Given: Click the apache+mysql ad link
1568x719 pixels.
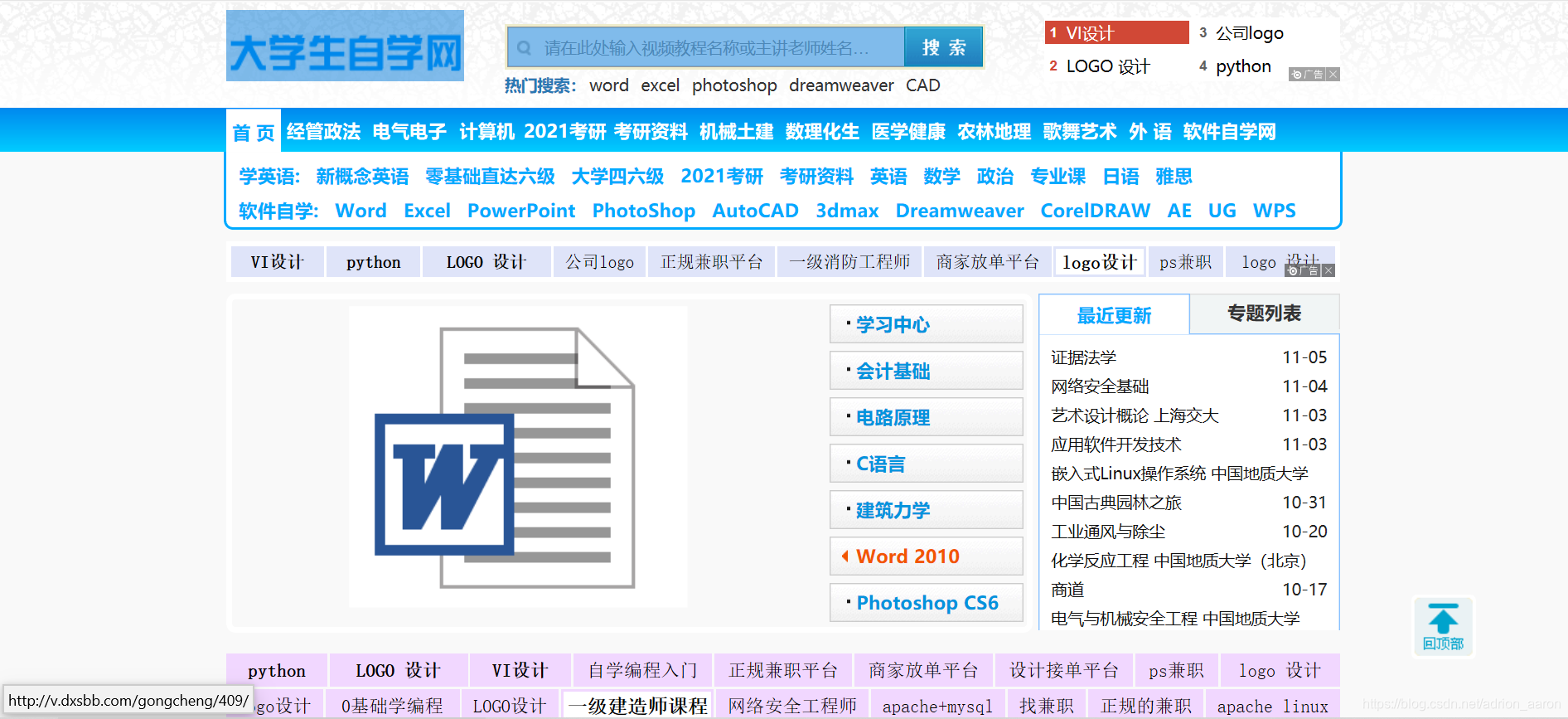Looking at the screenshot, I should click(x=937, y=706).
